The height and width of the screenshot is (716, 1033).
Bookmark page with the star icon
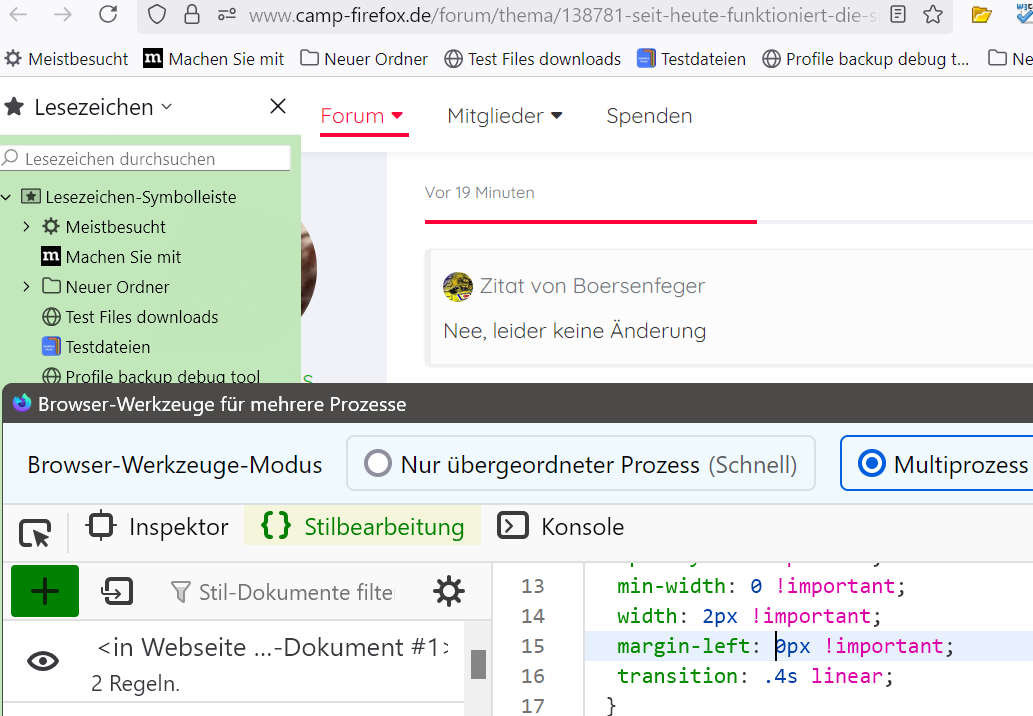(x=933, y=15)
